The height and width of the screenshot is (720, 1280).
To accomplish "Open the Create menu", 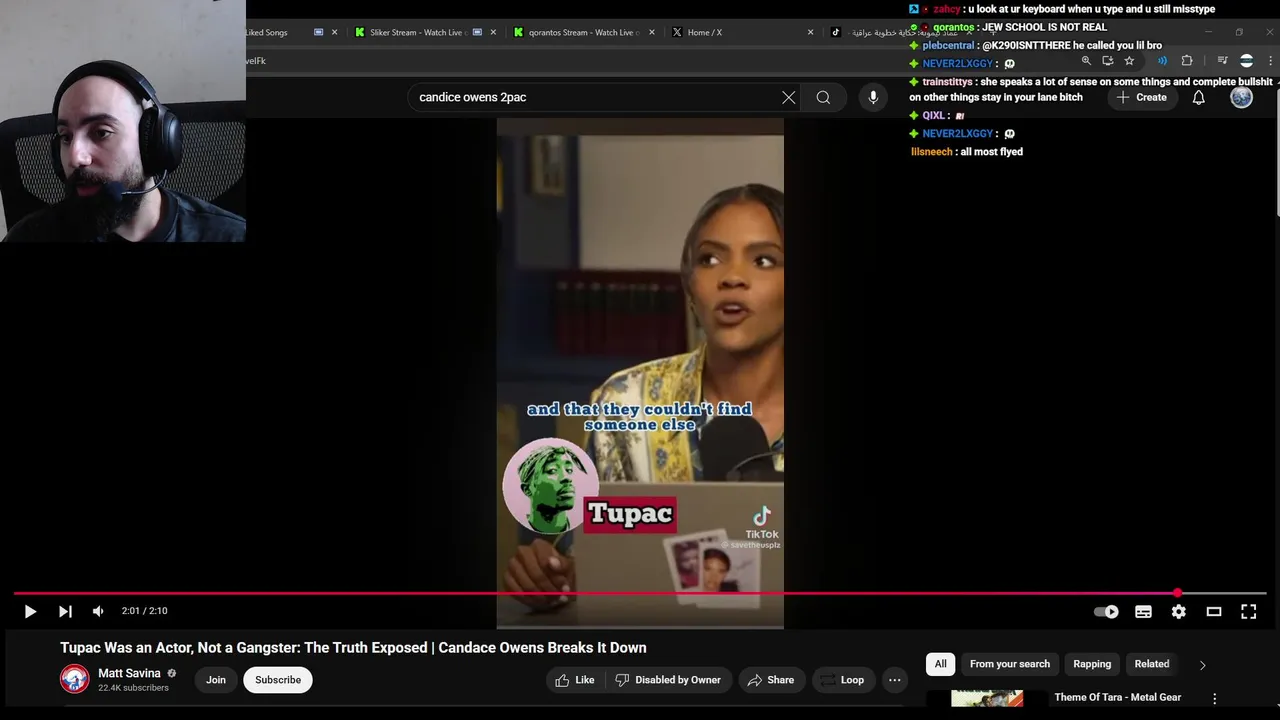I will (x=1141, y=97).
